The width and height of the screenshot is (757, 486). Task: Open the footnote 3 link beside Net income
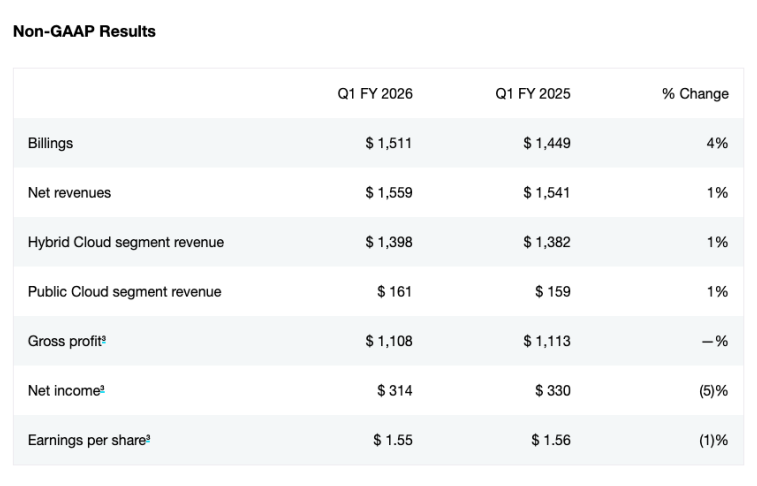102,388
